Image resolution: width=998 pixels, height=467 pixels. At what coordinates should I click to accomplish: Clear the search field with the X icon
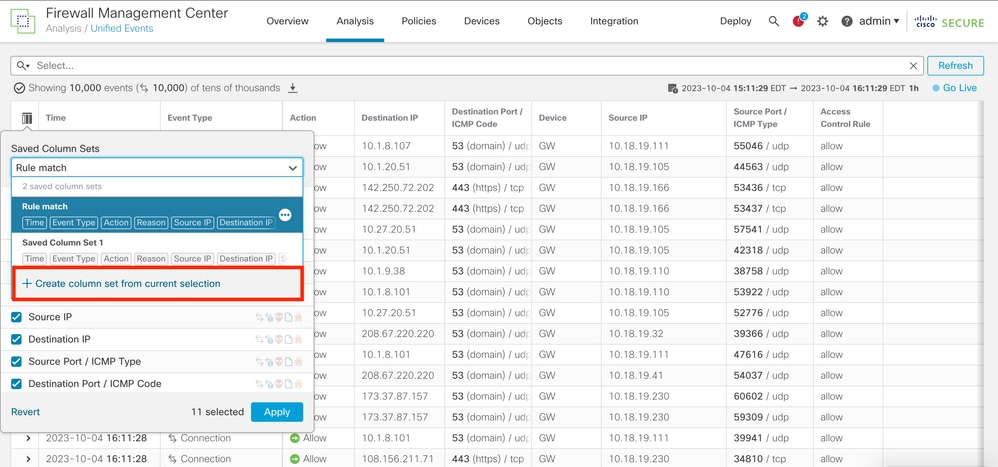click(913, 66)
